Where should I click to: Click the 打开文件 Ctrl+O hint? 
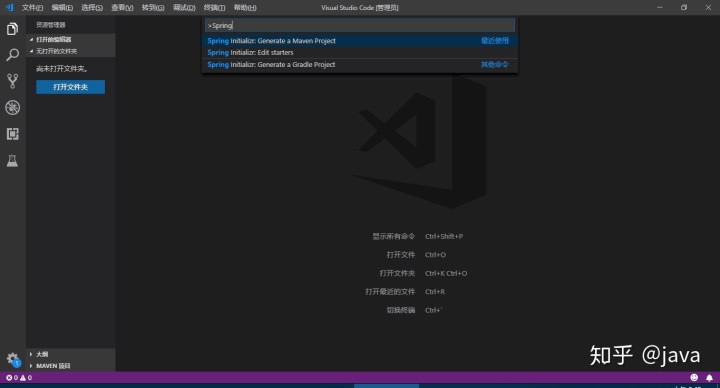(x=416, y=254)
